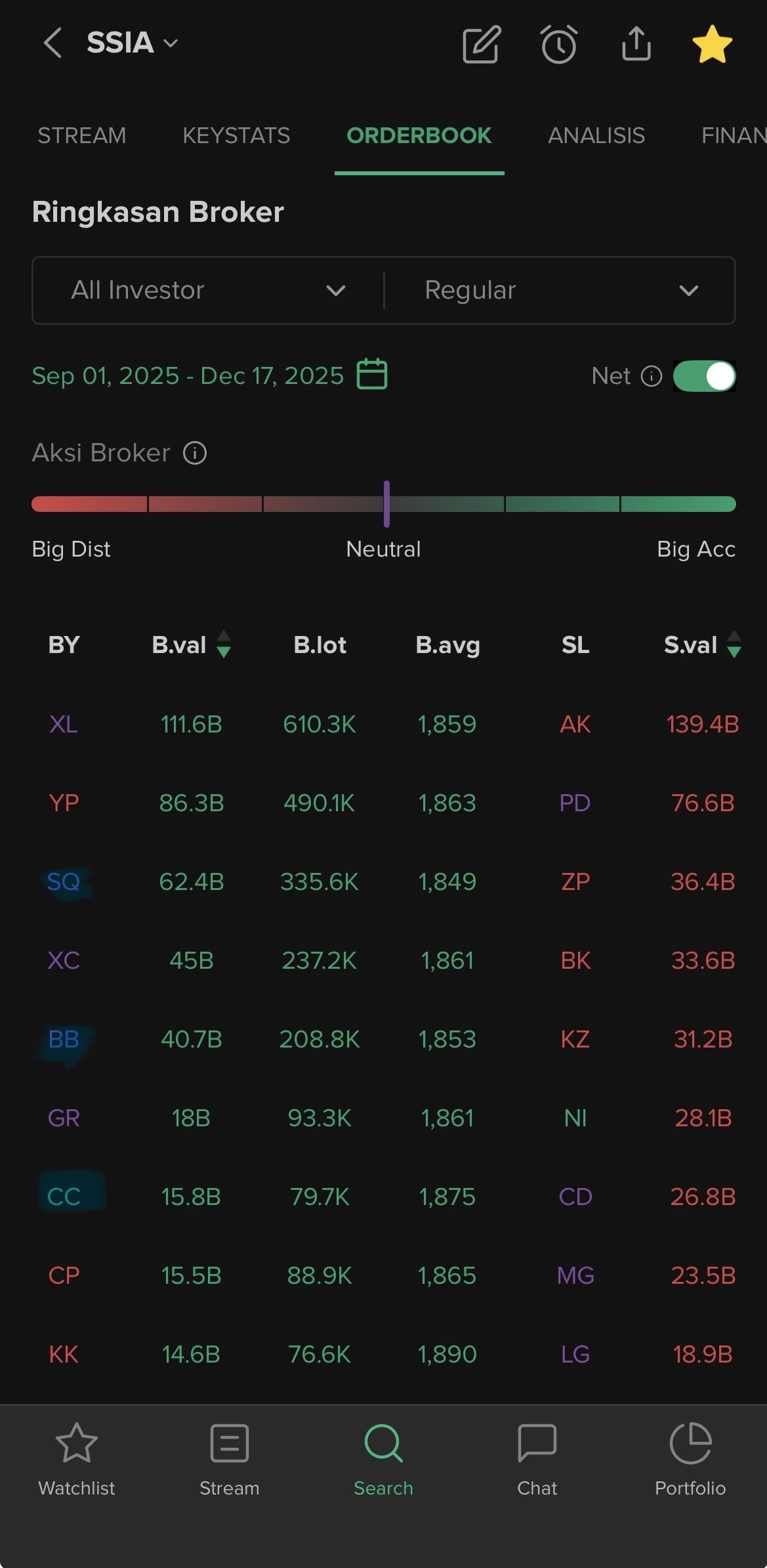
Task: Sort by the B.val column
Action: pyautogui.click(x=190, y=645)
